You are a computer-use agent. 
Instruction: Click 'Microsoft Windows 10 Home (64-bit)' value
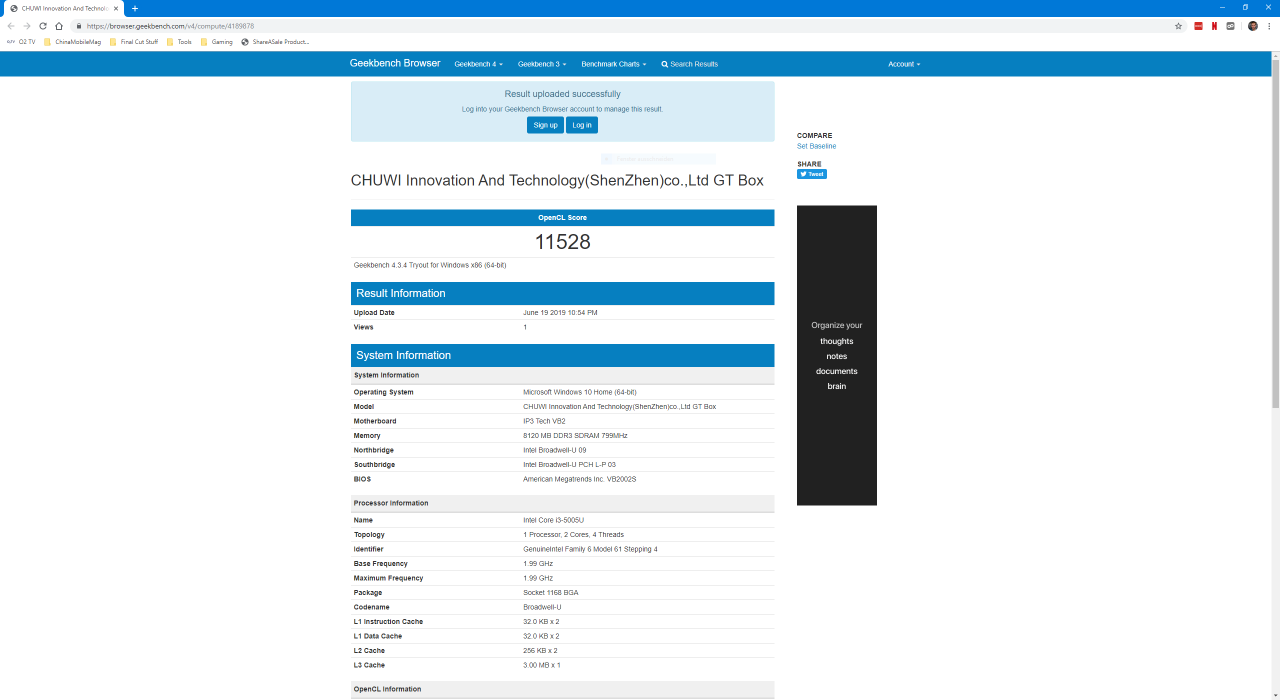point(580,392)
